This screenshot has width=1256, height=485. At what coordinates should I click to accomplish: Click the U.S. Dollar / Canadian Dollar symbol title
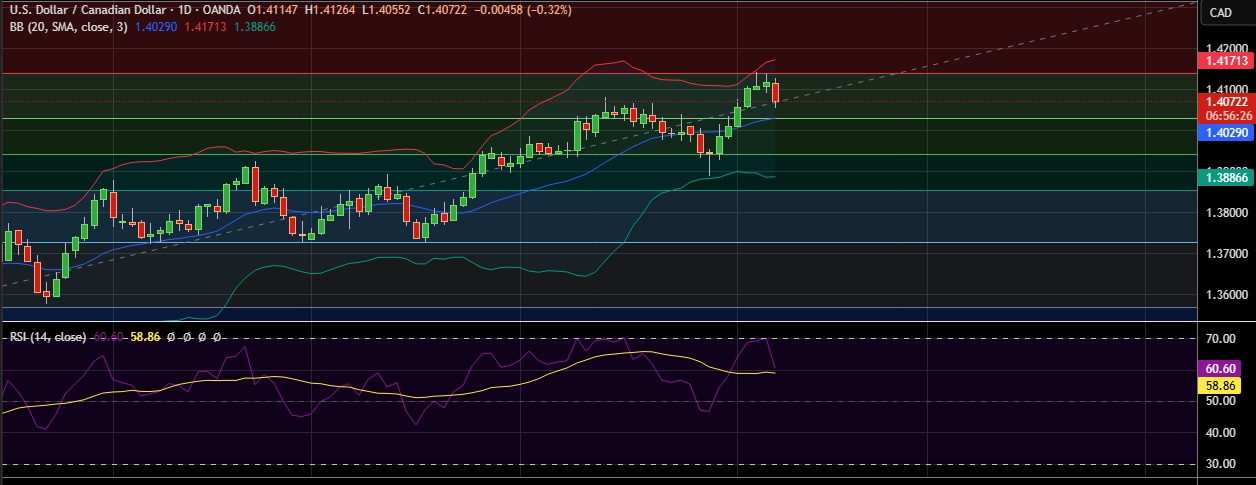[93, 11]
